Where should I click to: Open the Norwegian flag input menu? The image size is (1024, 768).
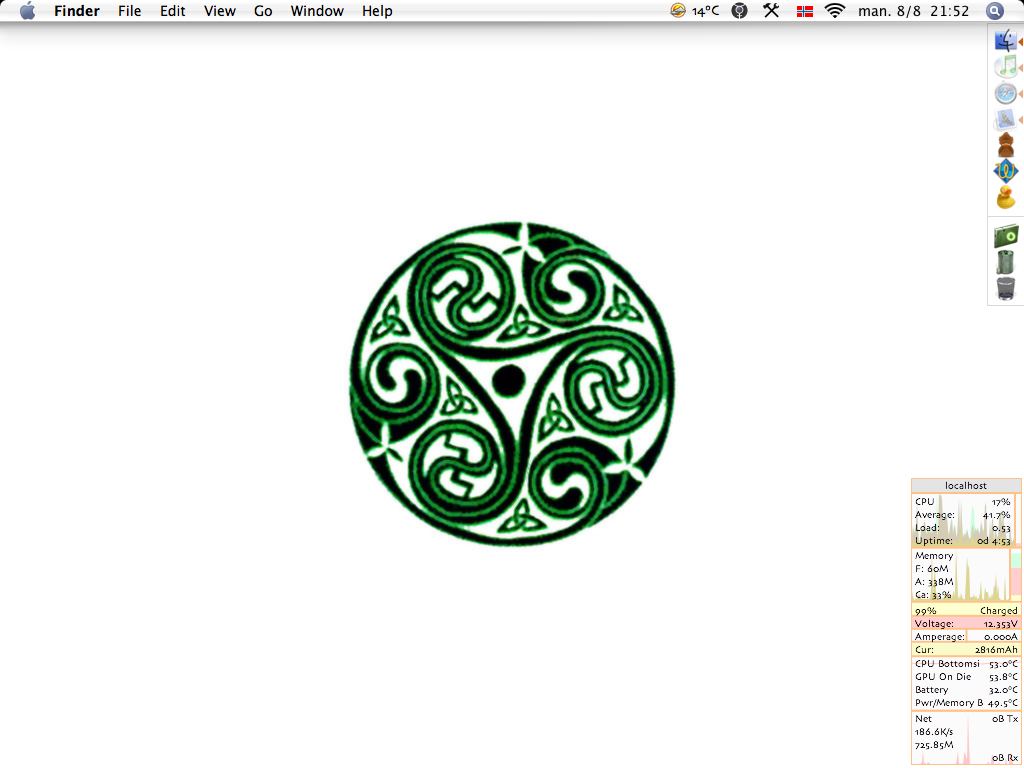tap(805, 11)
